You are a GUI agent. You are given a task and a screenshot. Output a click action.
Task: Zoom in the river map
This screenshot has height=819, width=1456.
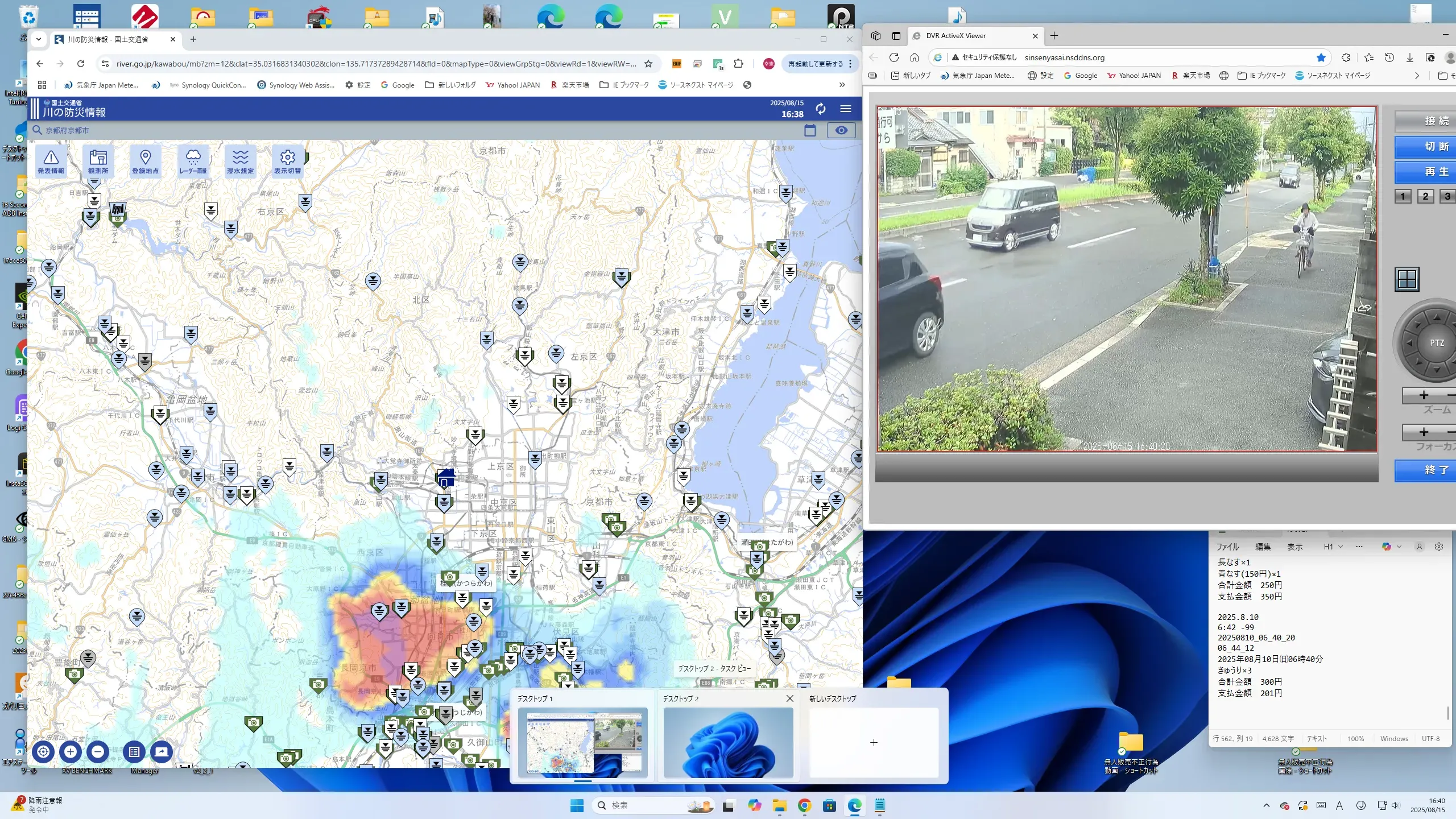click(71, 752)
